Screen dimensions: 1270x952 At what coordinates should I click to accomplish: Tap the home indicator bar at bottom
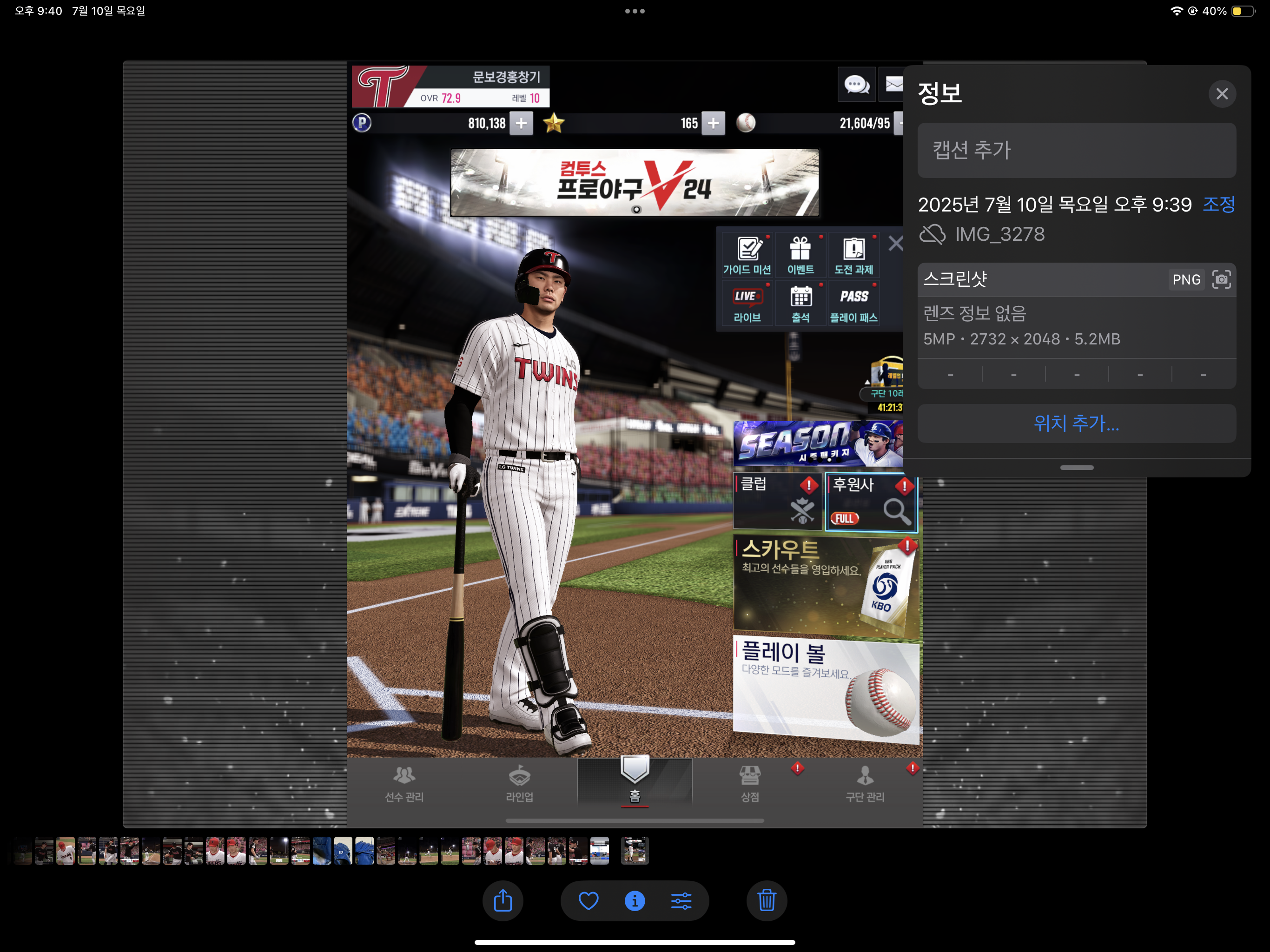click(635, 942)
